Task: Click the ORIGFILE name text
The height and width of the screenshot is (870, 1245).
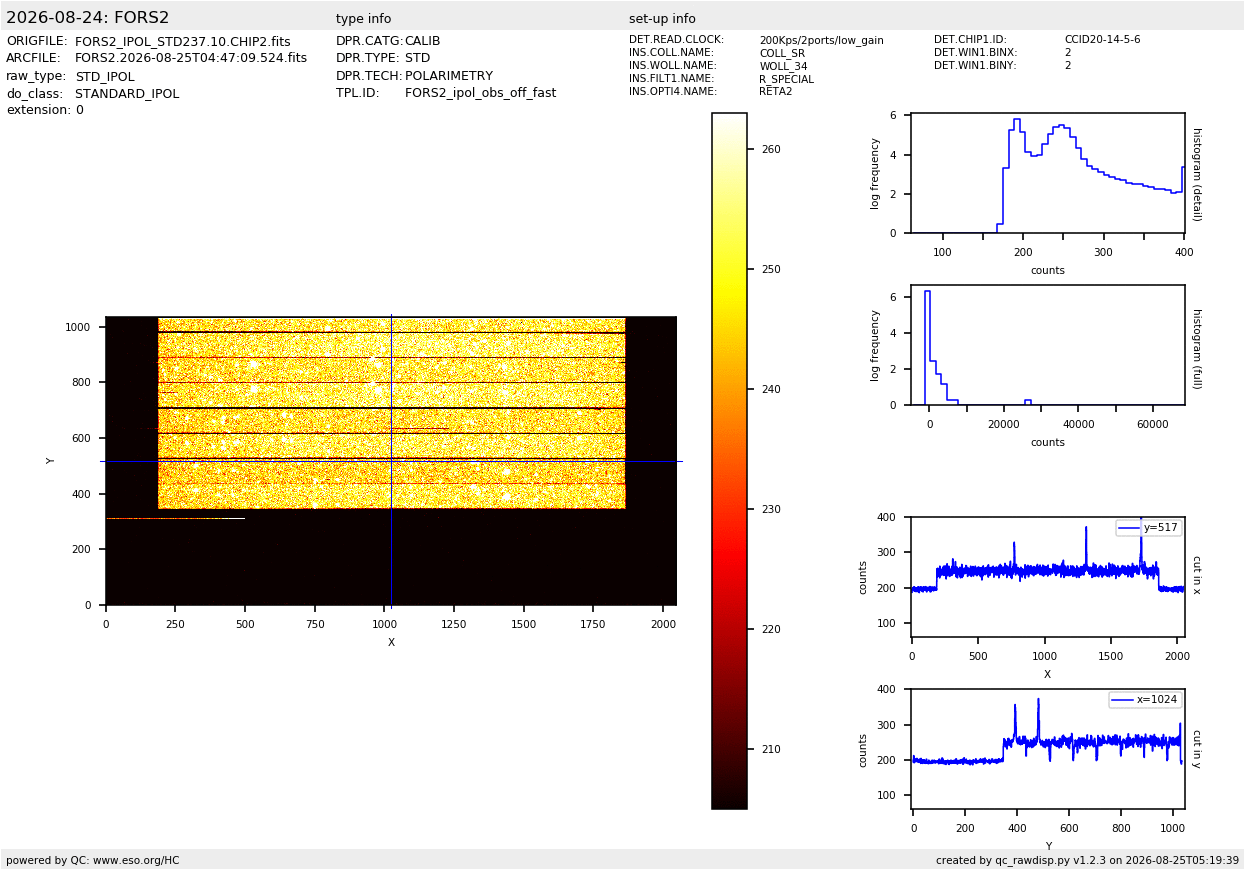Action: pos(183,42)
